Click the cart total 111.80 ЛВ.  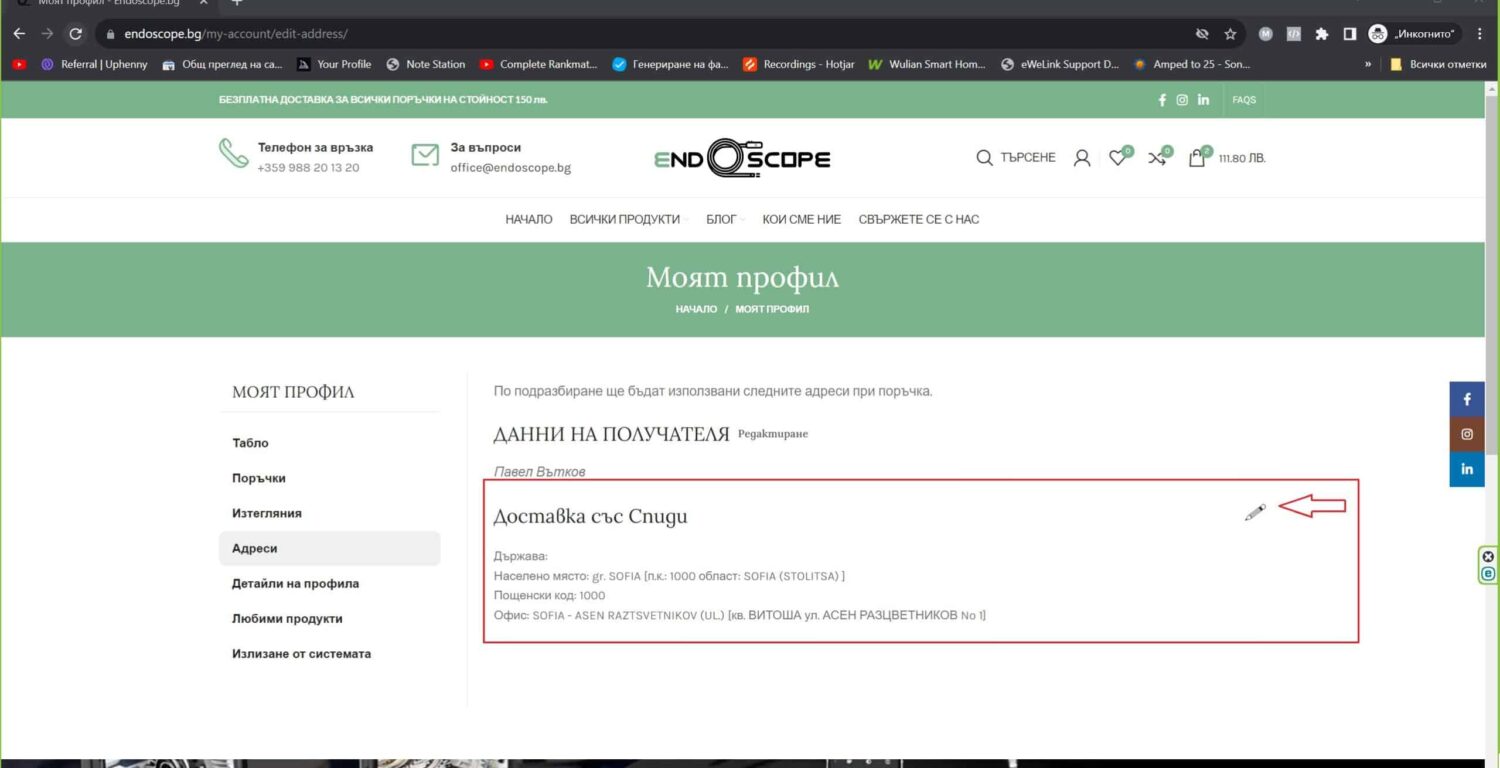(1242, 158)
